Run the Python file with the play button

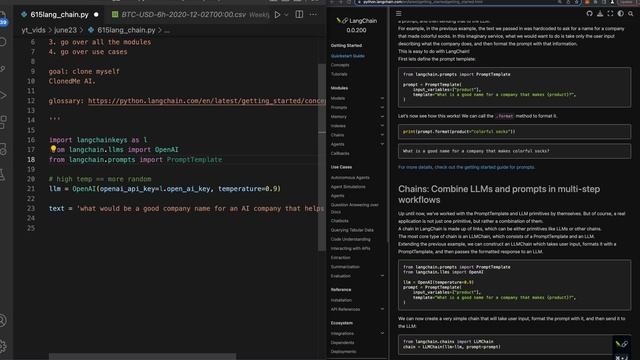[x=277, y=15]
